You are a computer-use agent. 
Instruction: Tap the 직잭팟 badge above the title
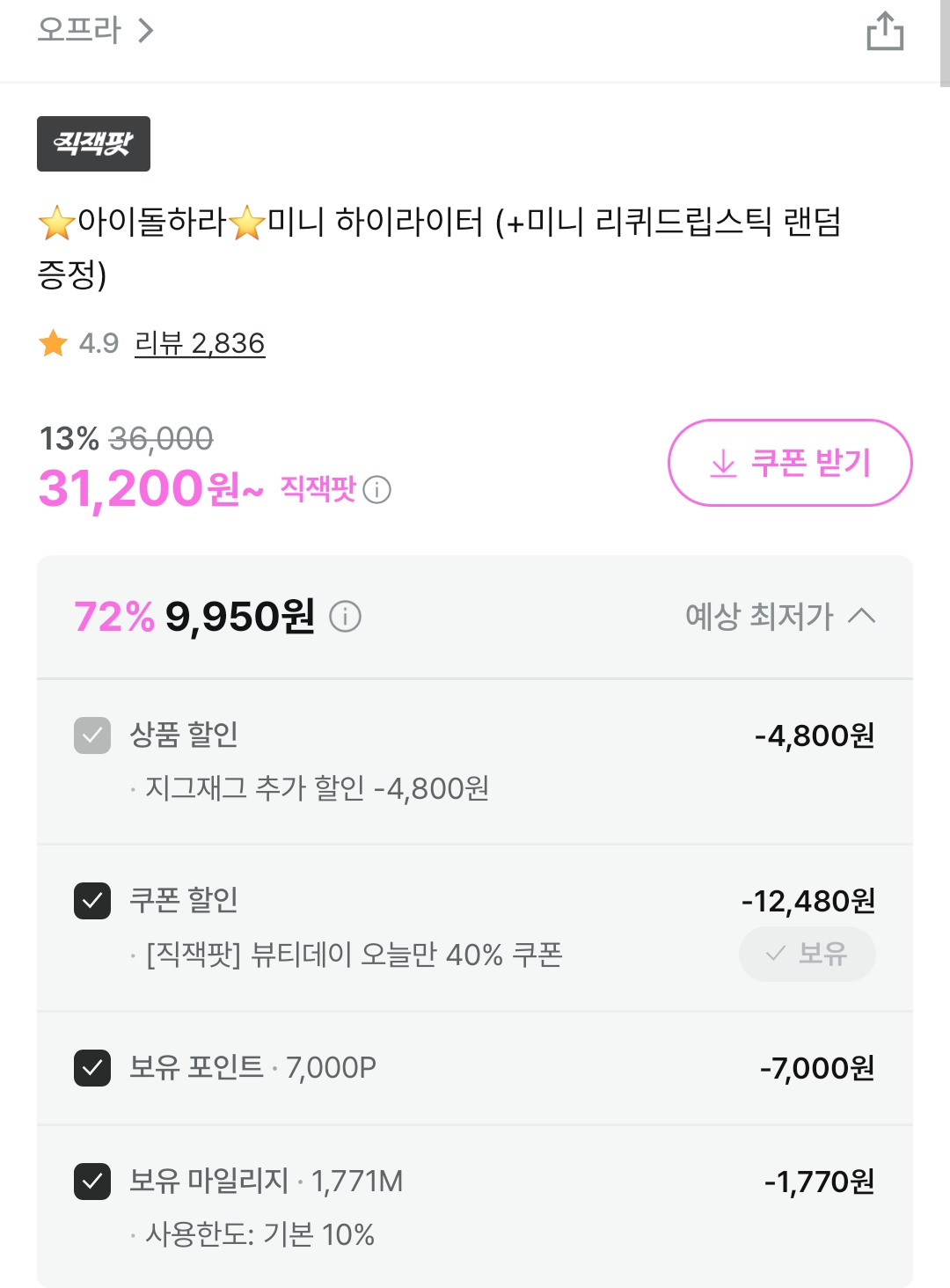[x=93, y=143]
